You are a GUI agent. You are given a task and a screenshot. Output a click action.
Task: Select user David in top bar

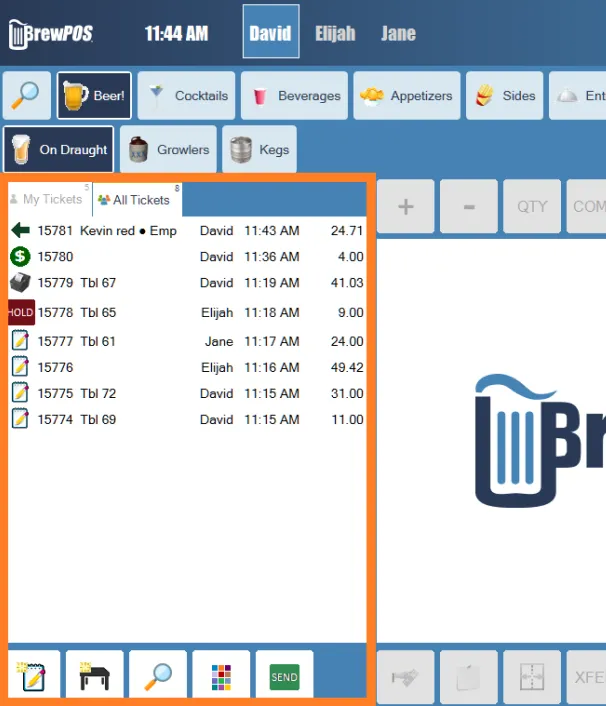coord(271,32)
